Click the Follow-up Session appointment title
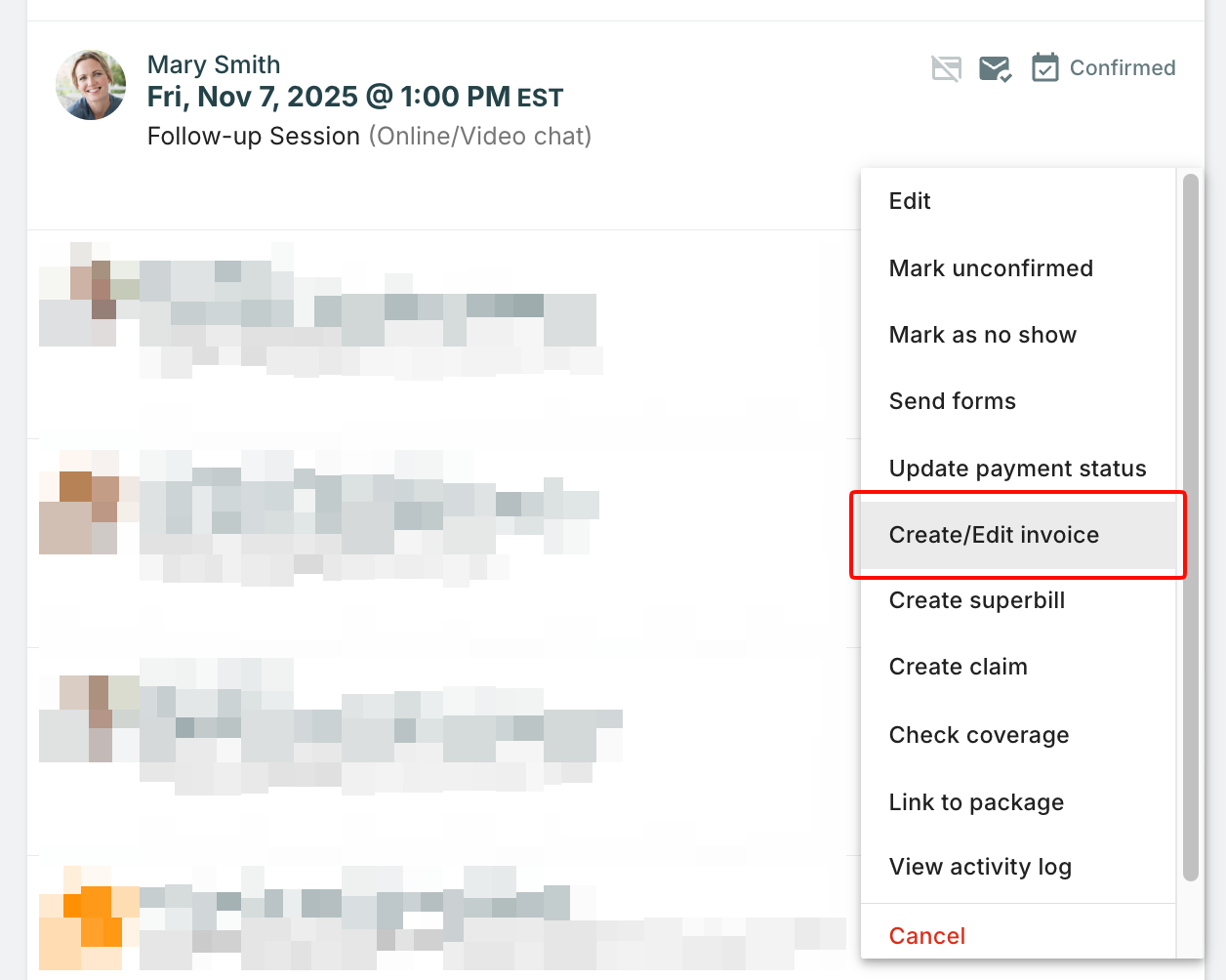 (254, 136)
